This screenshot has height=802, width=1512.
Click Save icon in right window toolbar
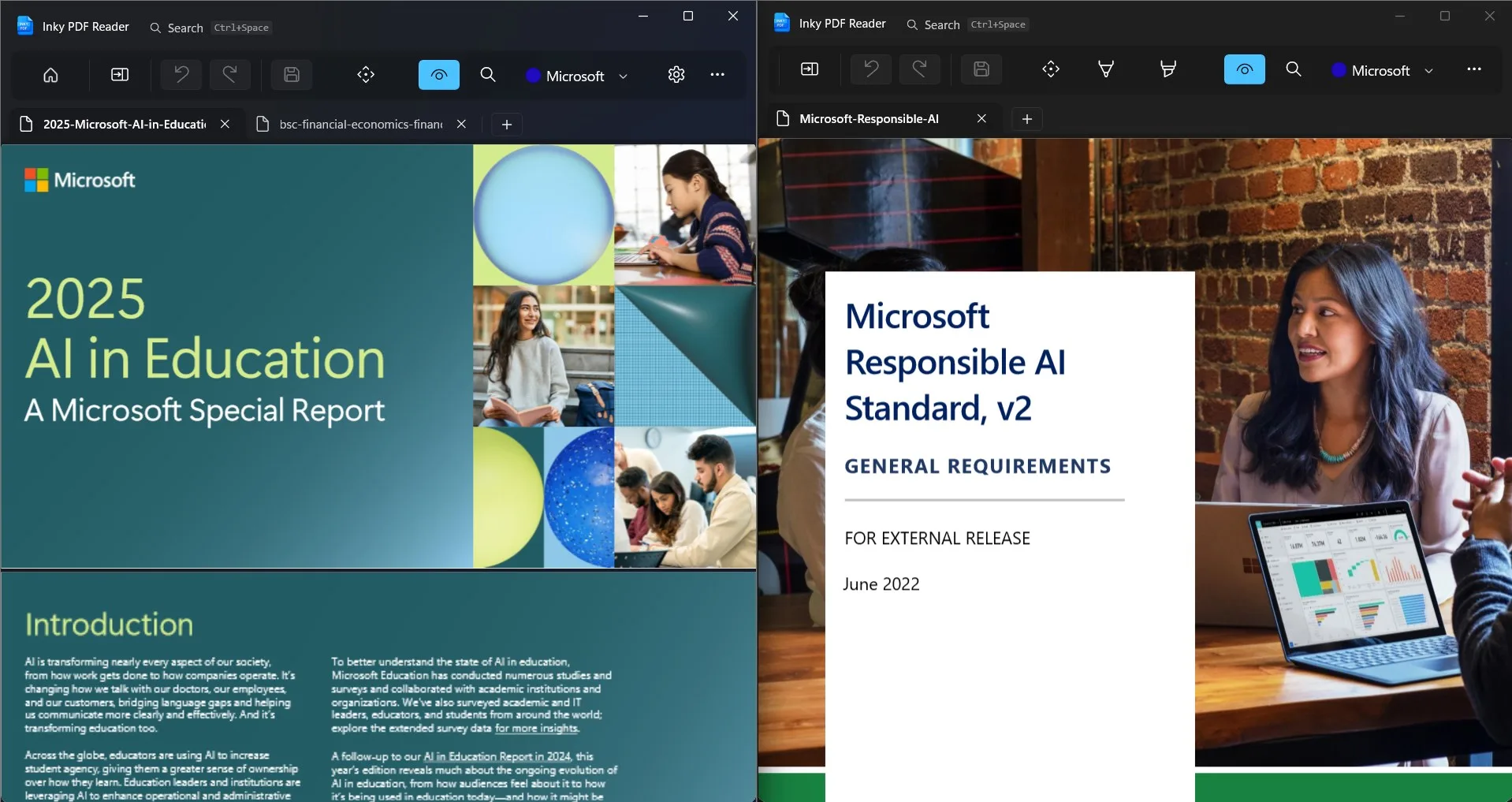(x=981, y=69)
